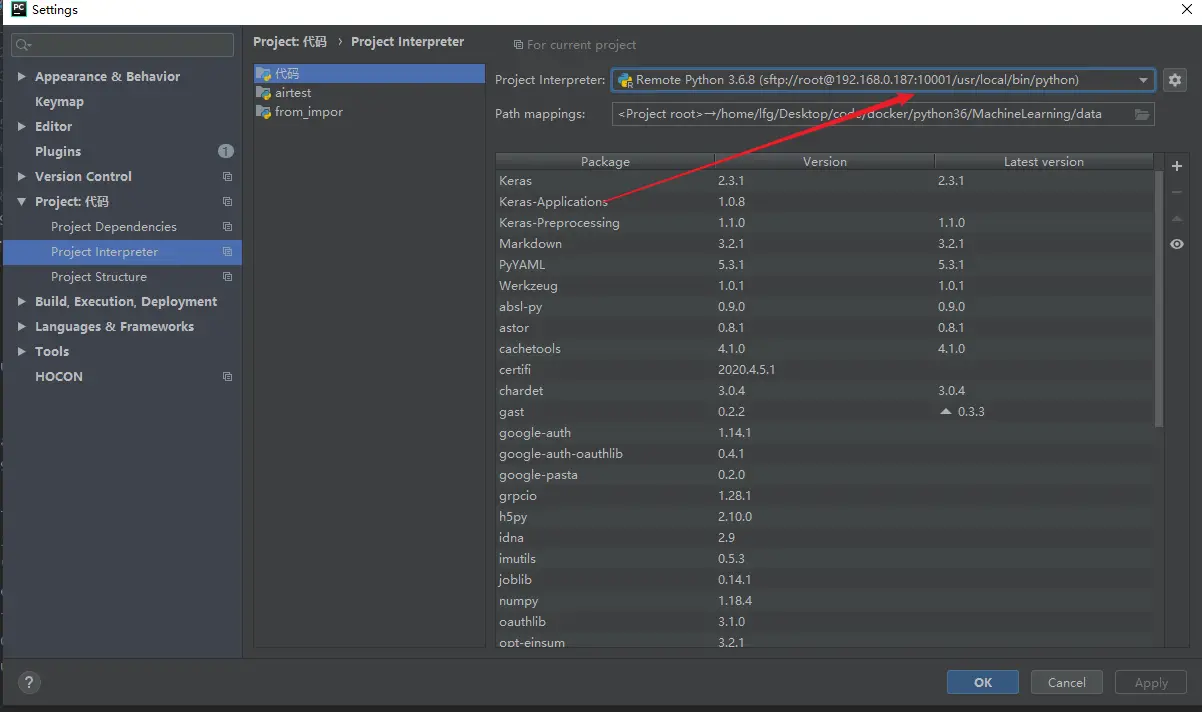
Task: Click the search magnifier icon in settings
Action: tap(24, 45)
